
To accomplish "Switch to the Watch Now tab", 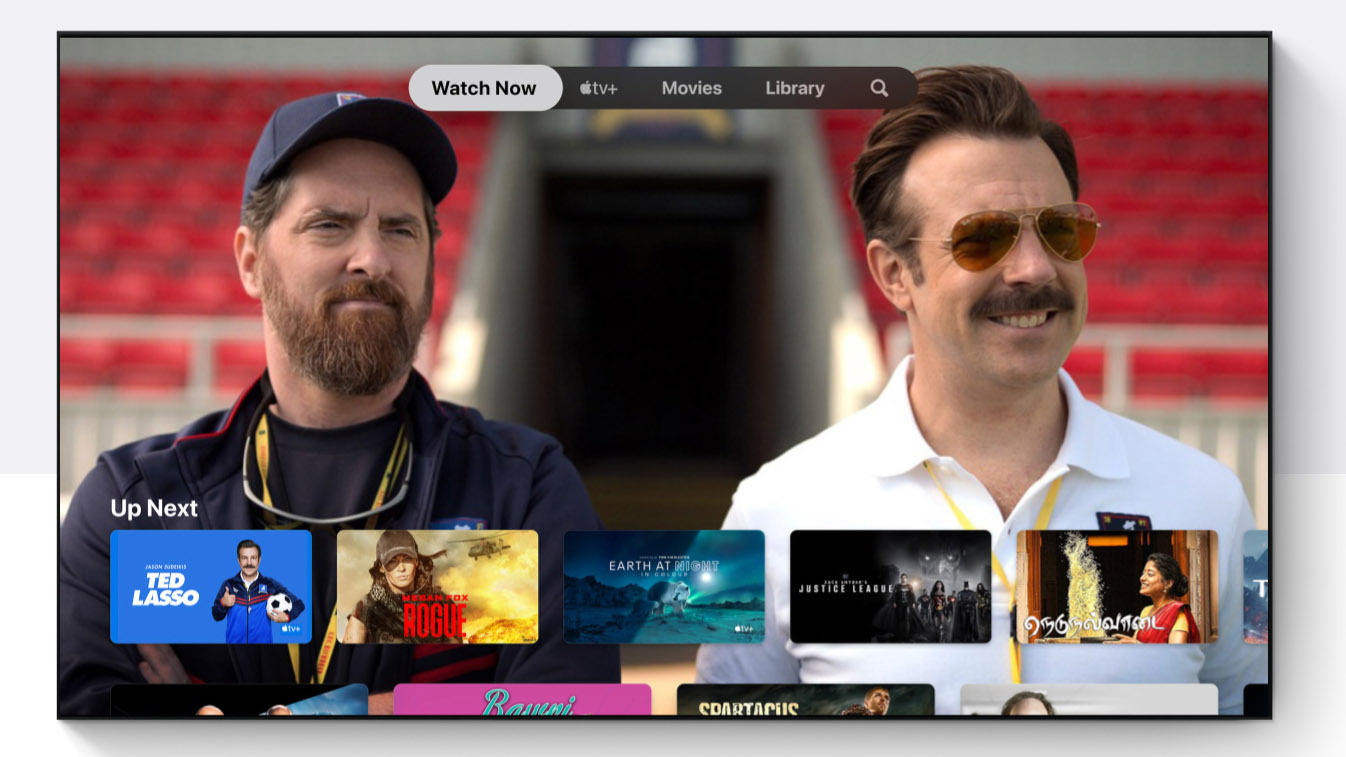I will point(485,88).
